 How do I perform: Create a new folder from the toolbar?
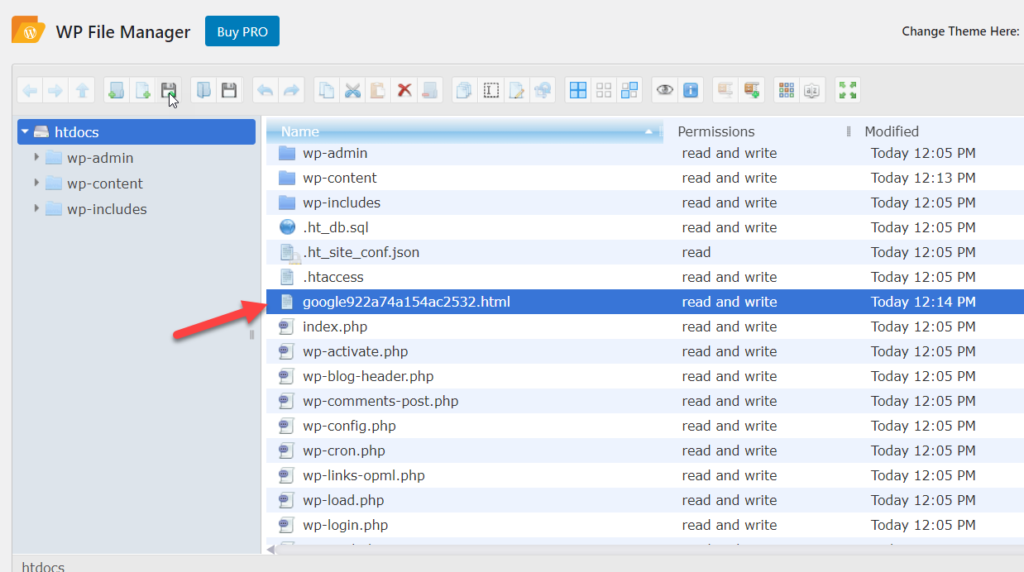pos(116,90)
